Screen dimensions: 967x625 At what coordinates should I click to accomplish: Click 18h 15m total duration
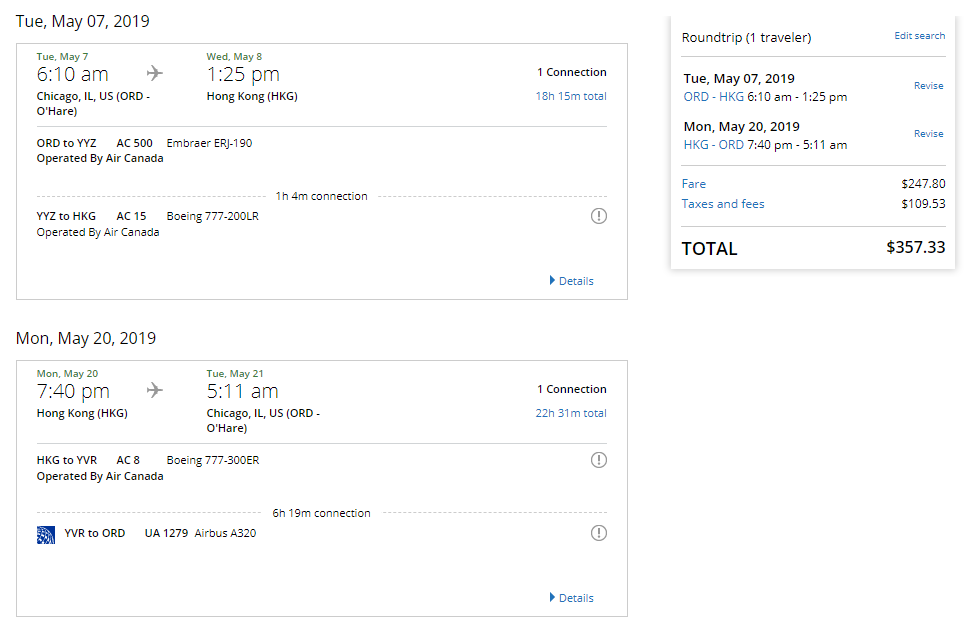[570, 96]
